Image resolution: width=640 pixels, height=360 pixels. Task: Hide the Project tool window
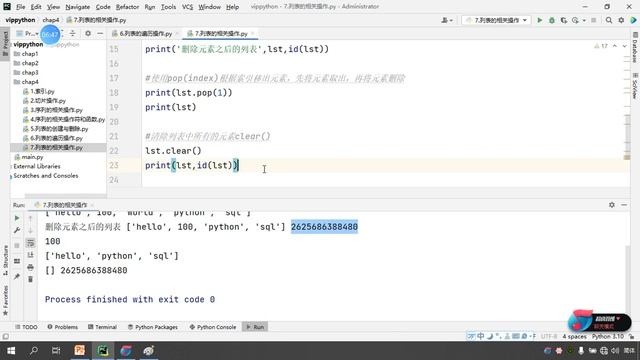pos(100,33)
